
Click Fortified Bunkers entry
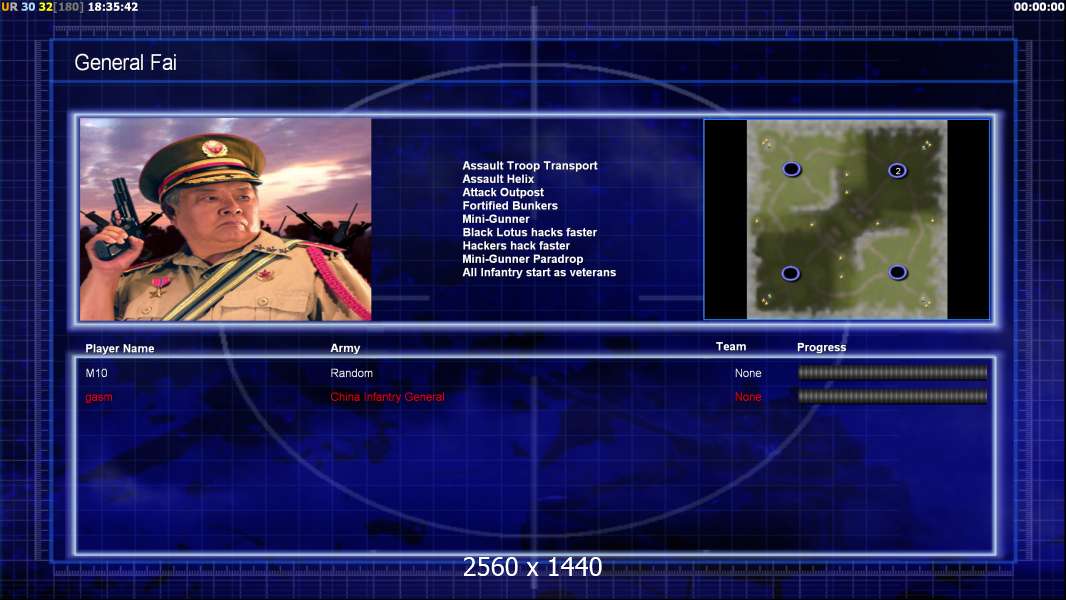510,206
